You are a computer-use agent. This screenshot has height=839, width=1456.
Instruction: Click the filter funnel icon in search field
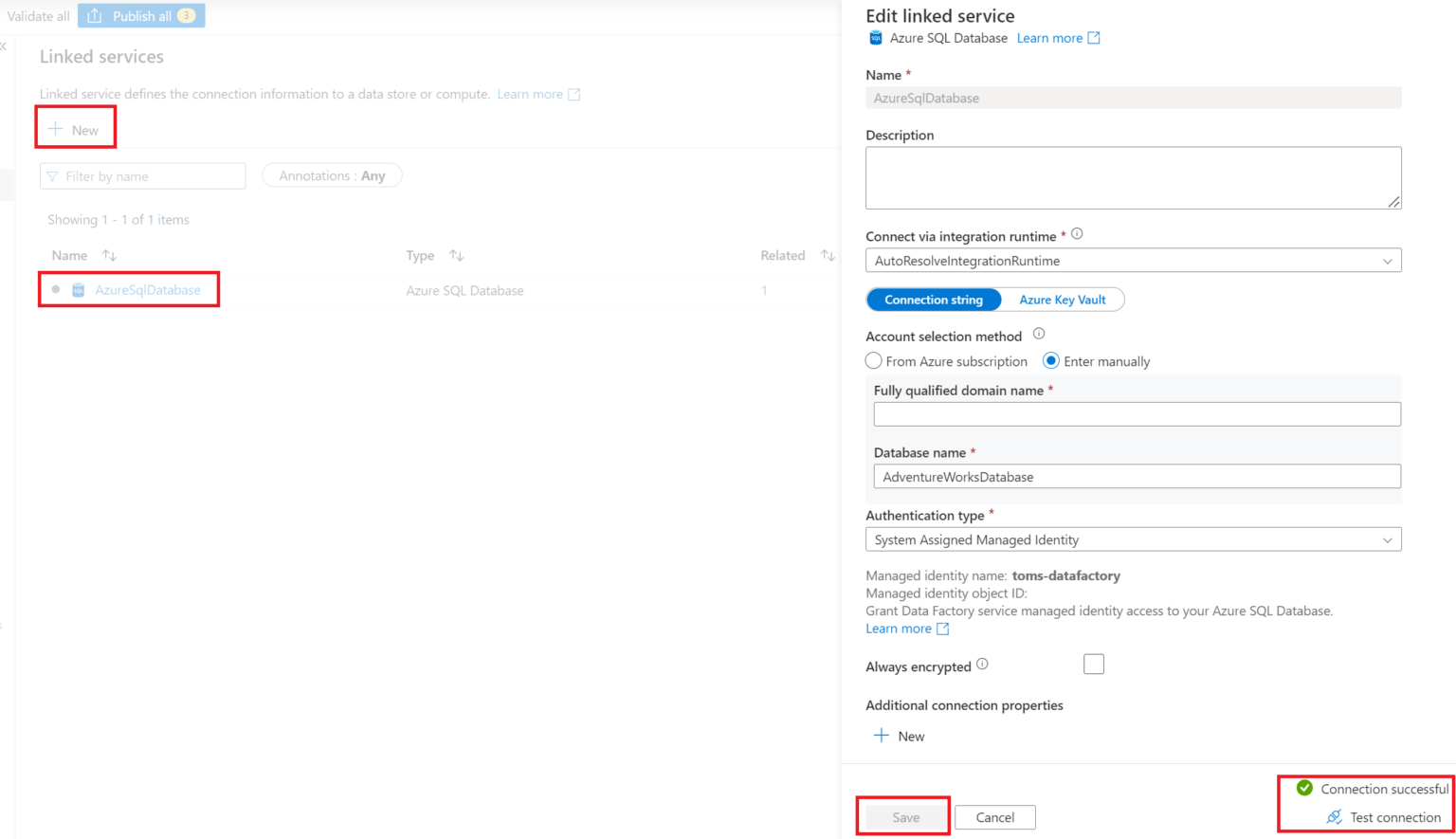(54, 175)
